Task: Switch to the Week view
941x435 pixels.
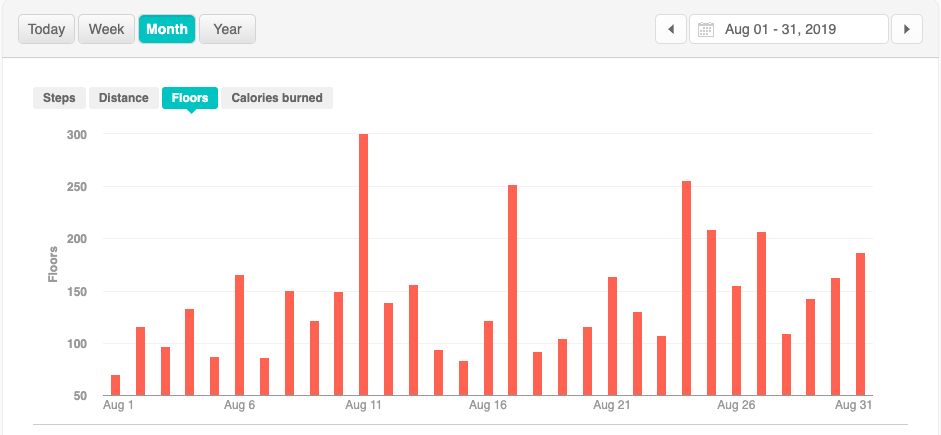Action: tap(106, 29)
